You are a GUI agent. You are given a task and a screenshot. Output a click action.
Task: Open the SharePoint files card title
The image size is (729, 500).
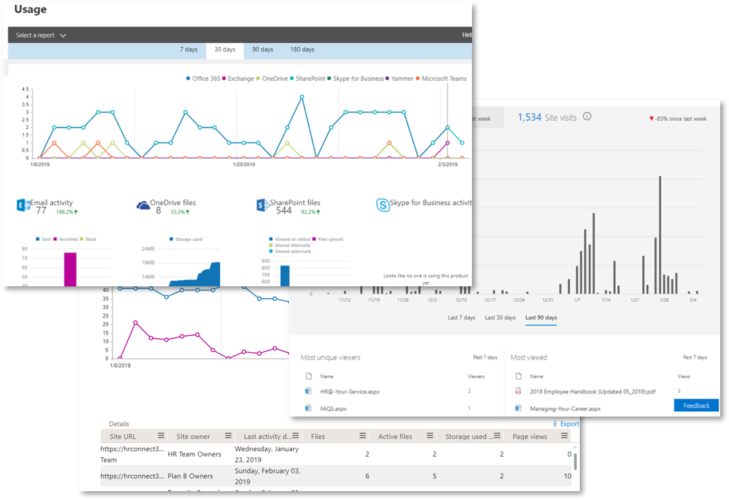[295, 203]
